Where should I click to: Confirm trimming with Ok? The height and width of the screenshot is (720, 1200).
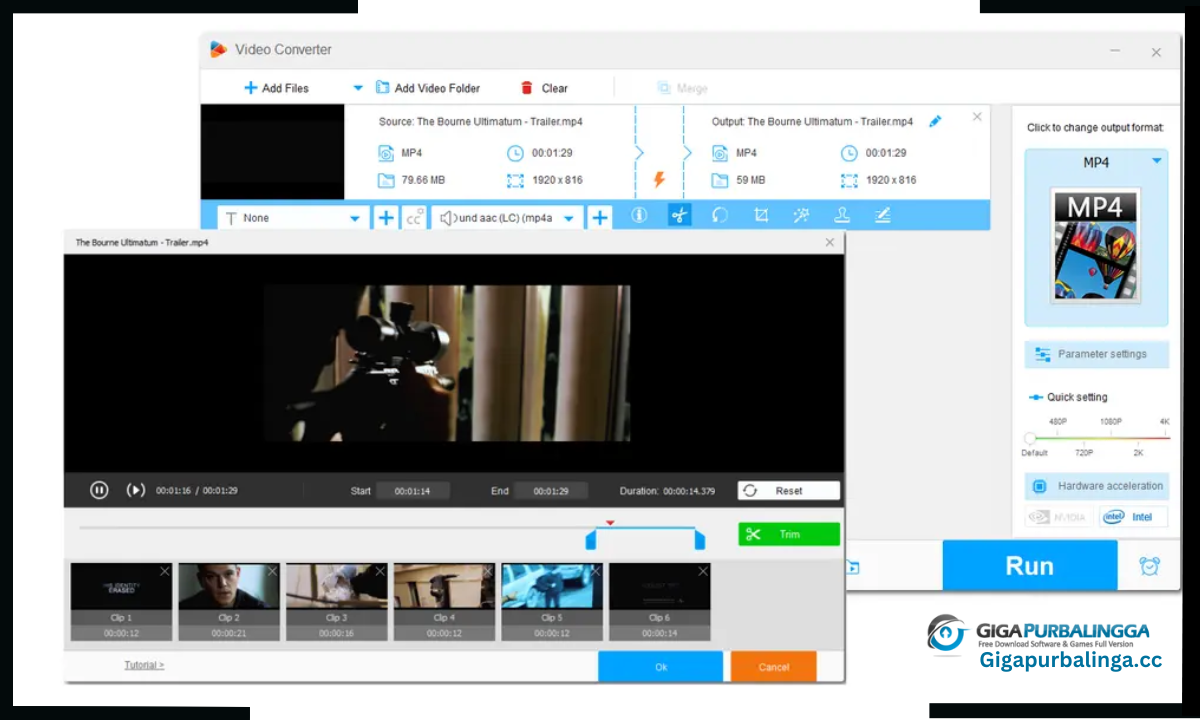click(660, 666)
